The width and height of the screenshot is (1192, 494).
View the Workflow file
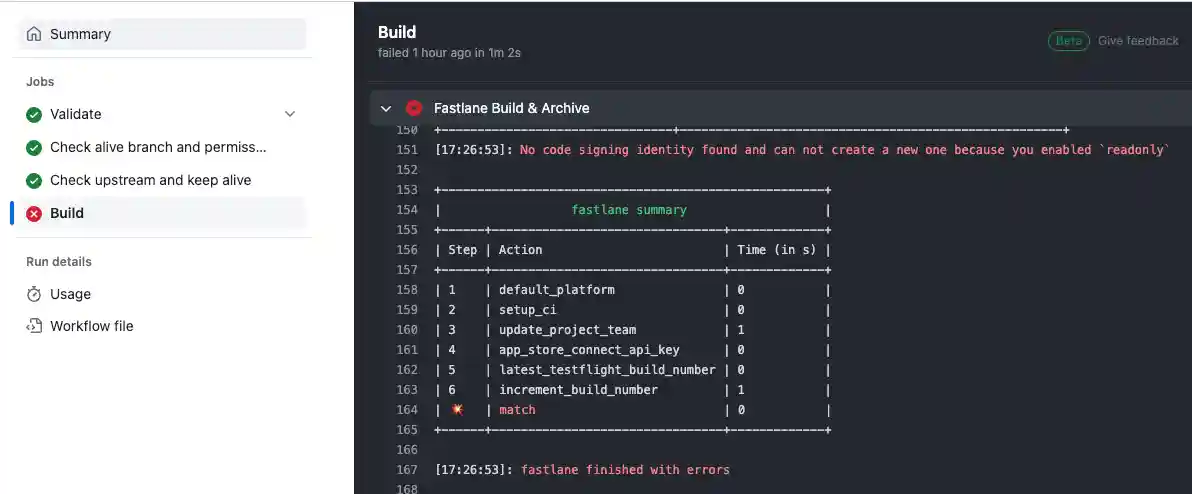point(91,326)
